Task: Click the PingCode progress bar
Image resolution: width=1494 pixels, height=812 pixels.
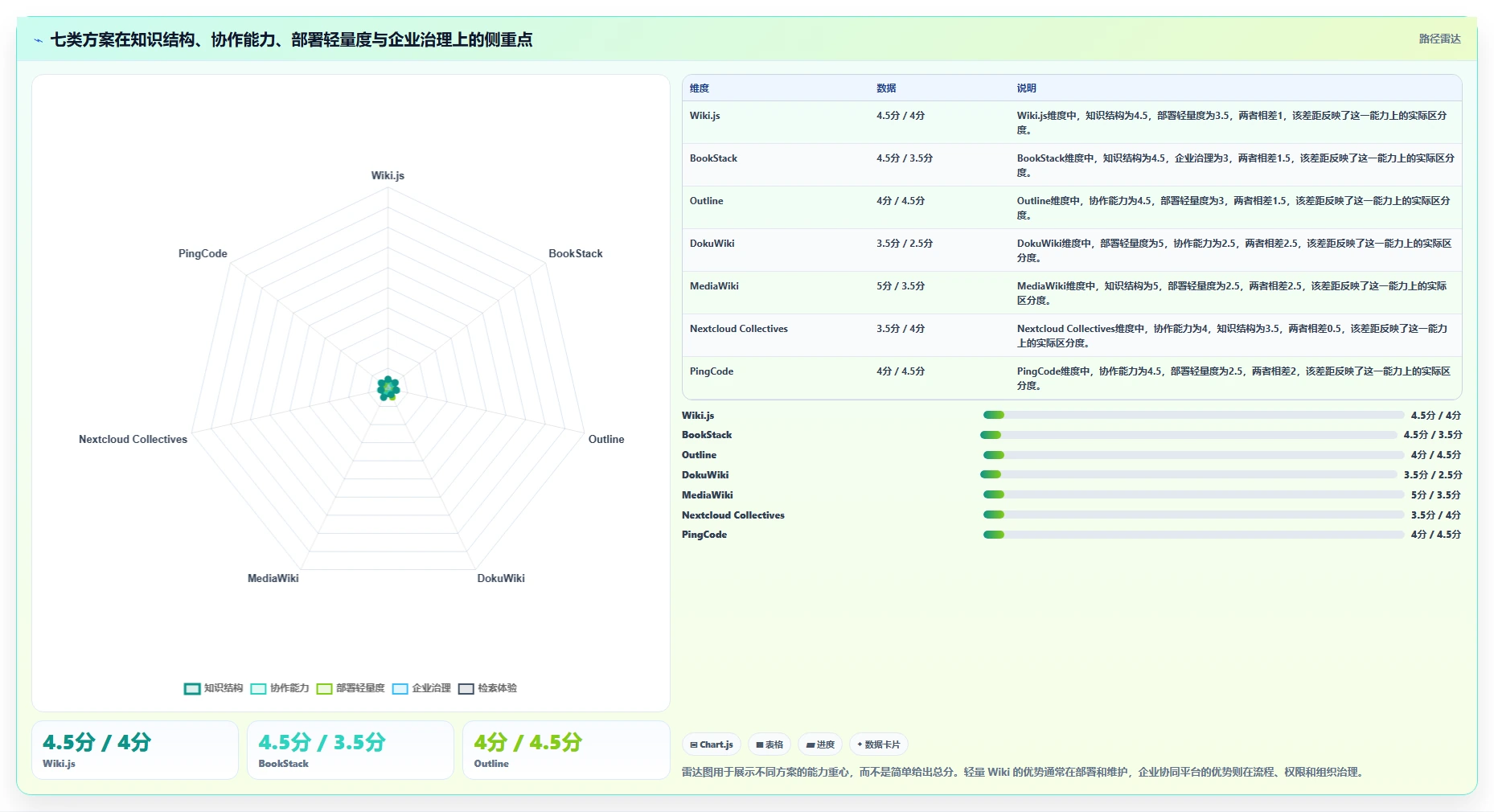Action: [1193, 535]
